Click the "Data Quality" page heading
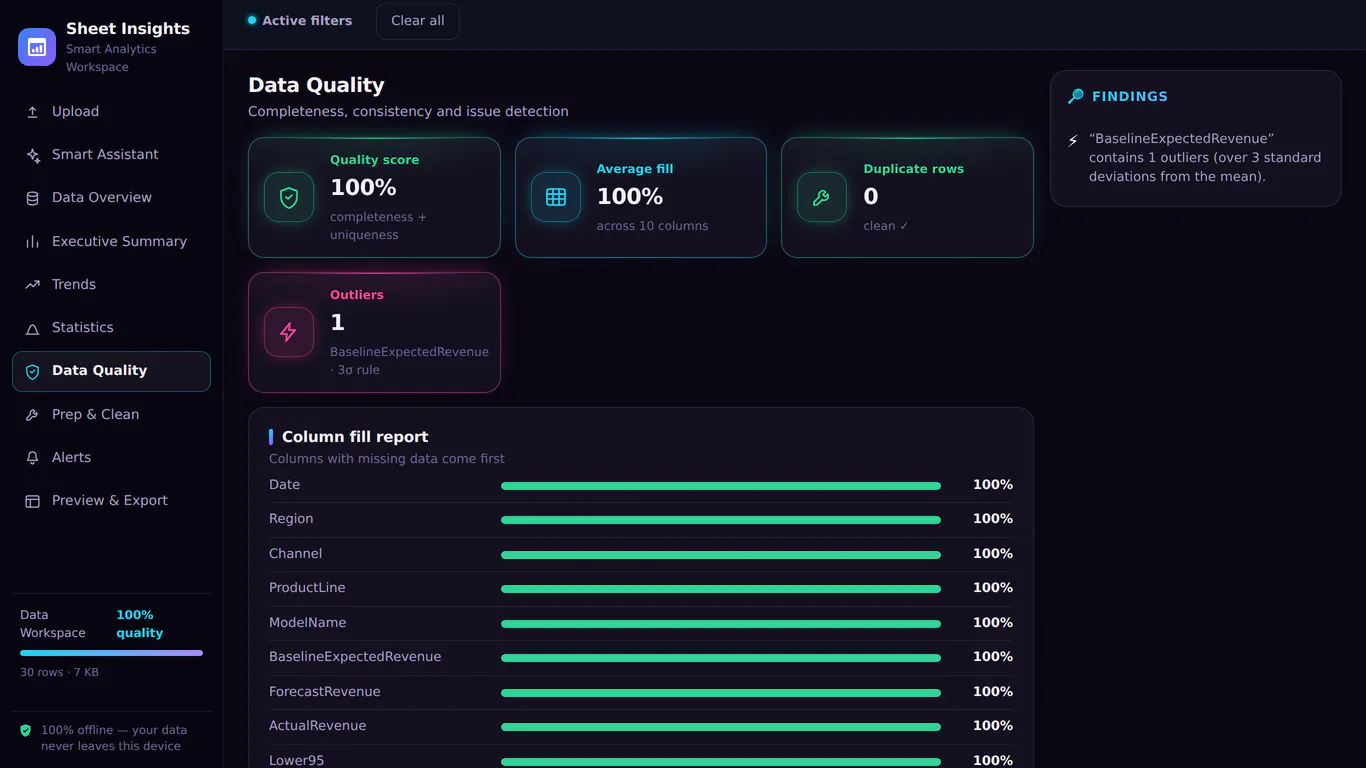The height and width of the screenshot is (768, 1366). tap(316, 86)
